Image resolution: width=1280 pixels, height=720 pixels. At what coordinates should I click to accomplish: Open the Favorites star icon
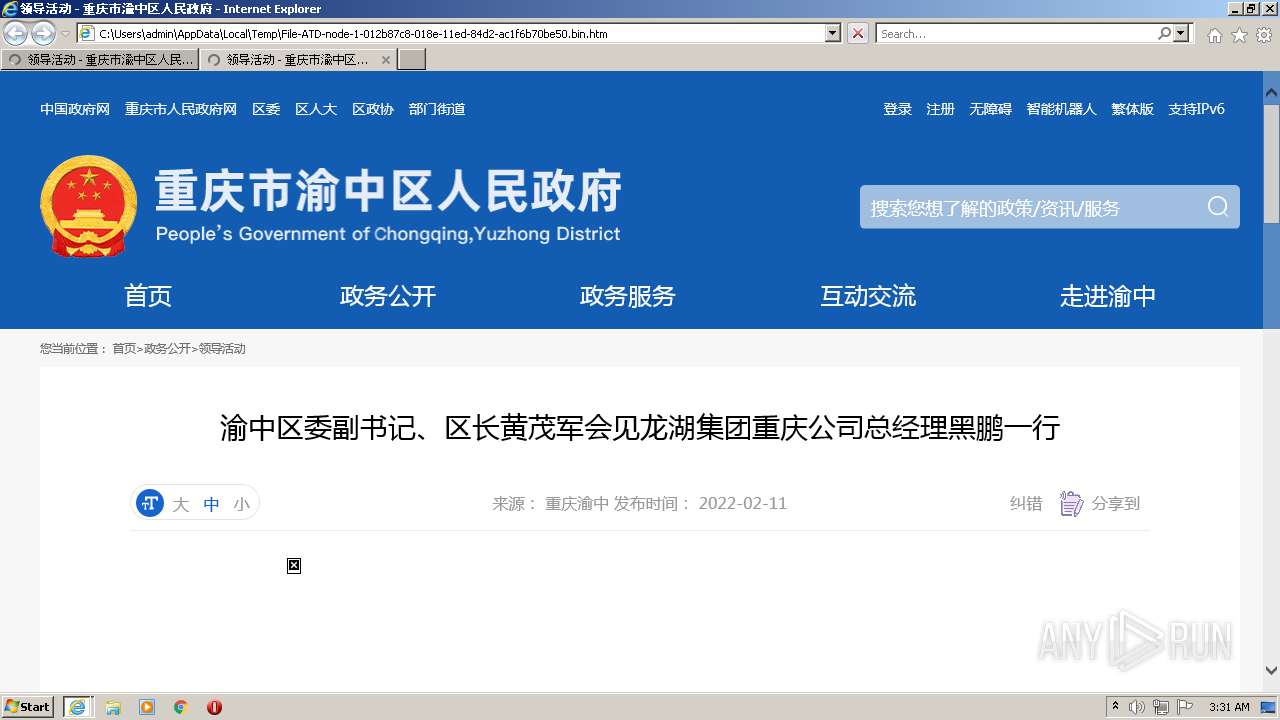coord(1239,35)
